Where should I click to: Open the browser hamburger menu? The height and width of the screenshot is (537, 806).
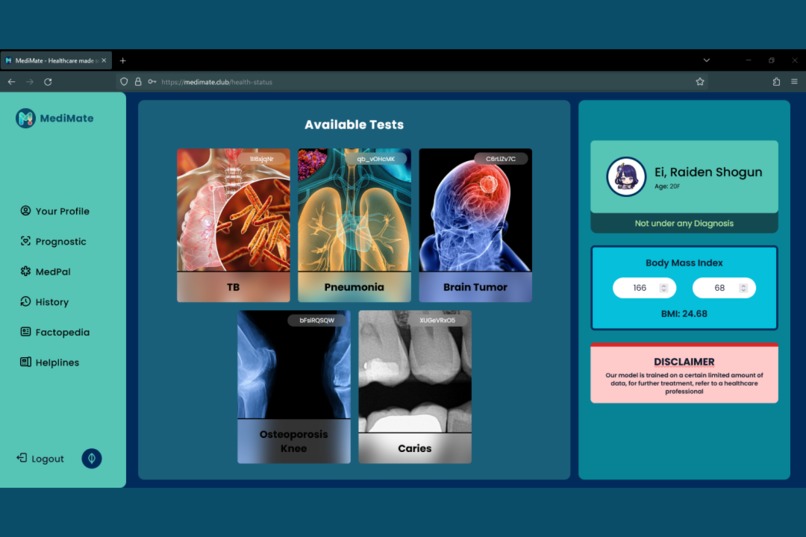794,82
